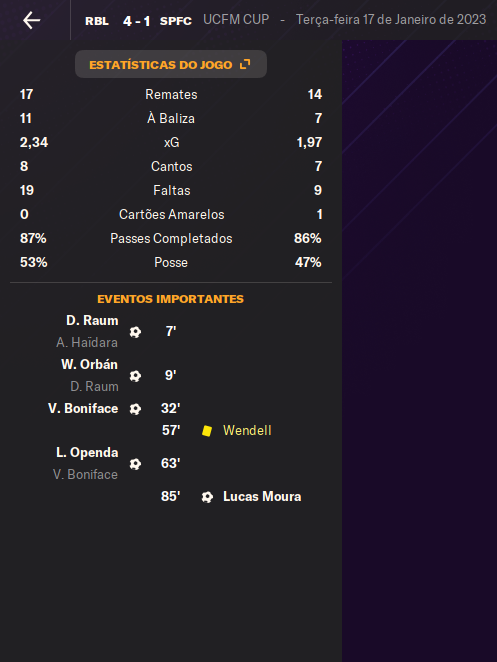The width and height of the screenshot is (497, 662).
Task: Select Wendell's yellow card icon
Action: [207, 431]
